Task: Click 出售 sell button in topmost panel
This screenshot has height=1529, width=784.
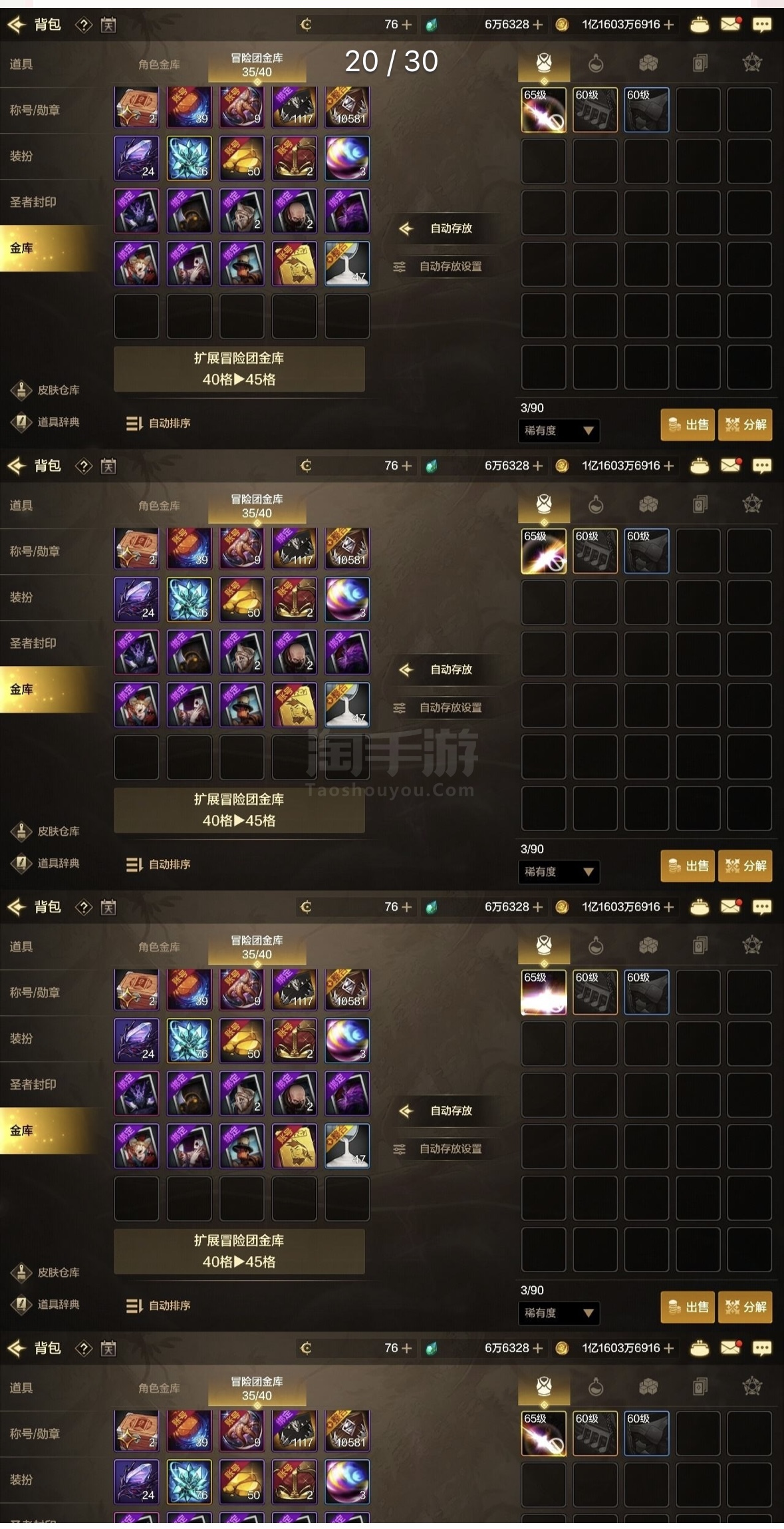Action: click(688, 425)
